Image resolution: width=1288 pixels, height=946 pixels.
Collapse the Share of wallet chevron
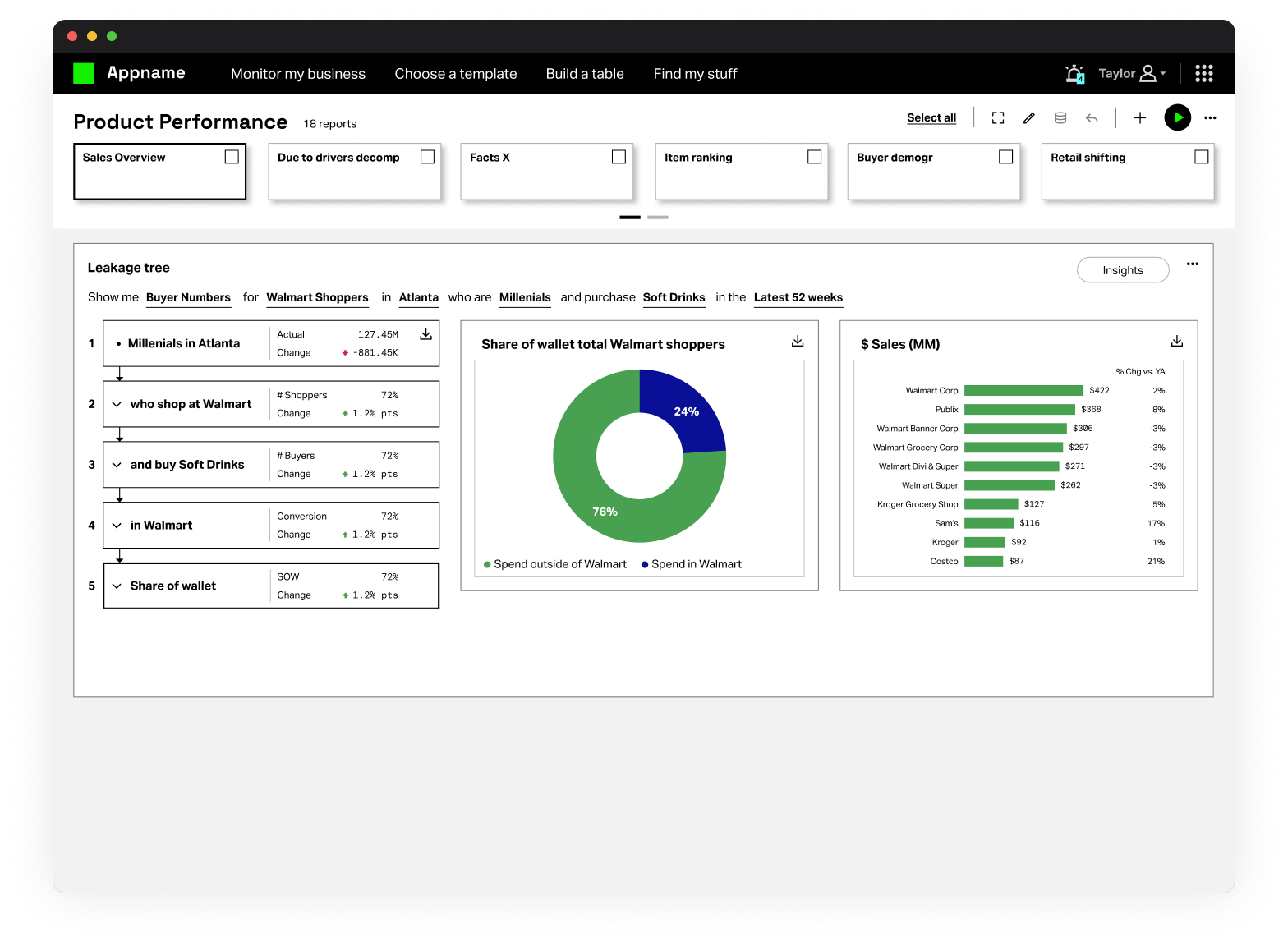117,586
